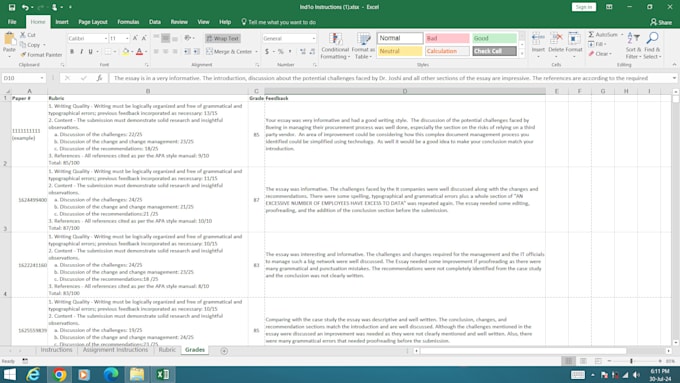This screenshot has width=680, height=383.
Task: Increase indent in Alignment group
Action: coord(196,52)
